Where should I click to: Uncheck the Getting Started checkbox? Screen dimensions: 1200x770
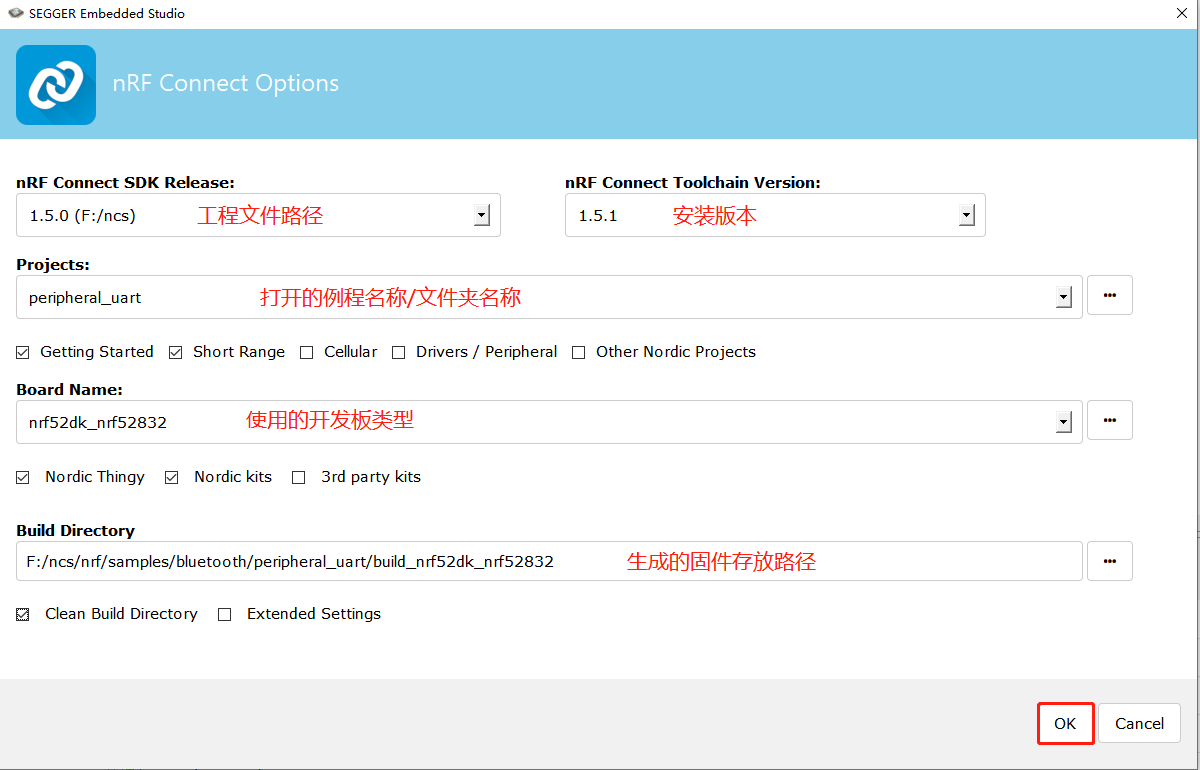(22, 352)
